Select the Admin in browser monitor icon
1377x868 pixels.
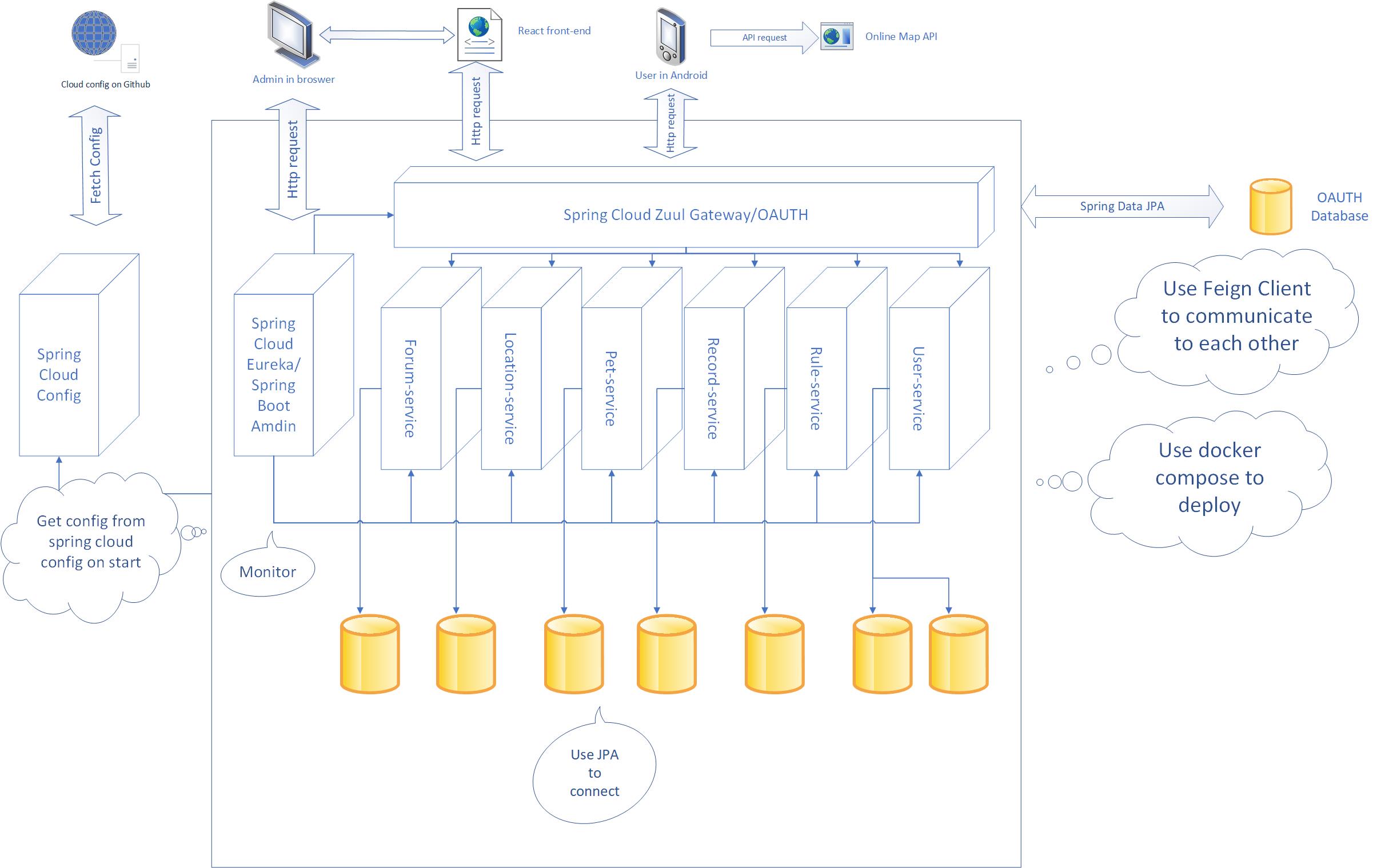coord(292,35)
